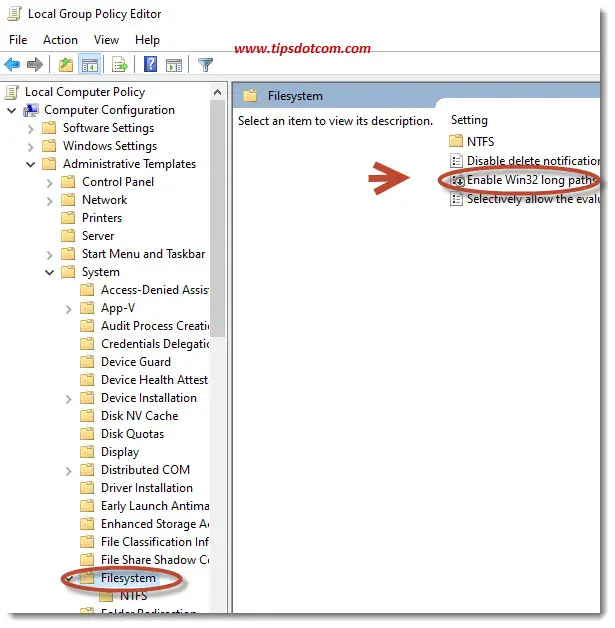This screenshot has height=628, width=615.
Task: Click the Display folder icon in tree
Action: click(x=87, y=453)
